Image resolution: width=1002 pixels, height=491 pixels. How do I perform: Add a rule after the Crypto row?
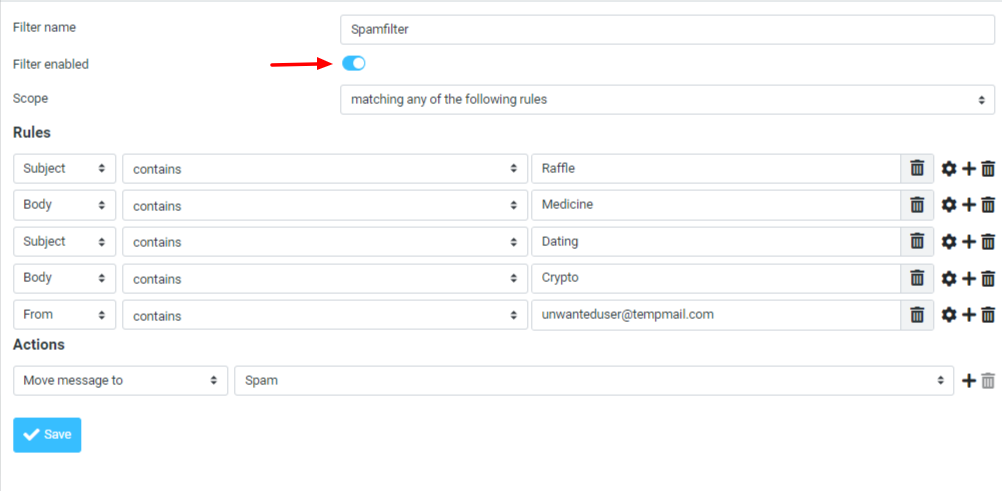(x=968, y=278)
